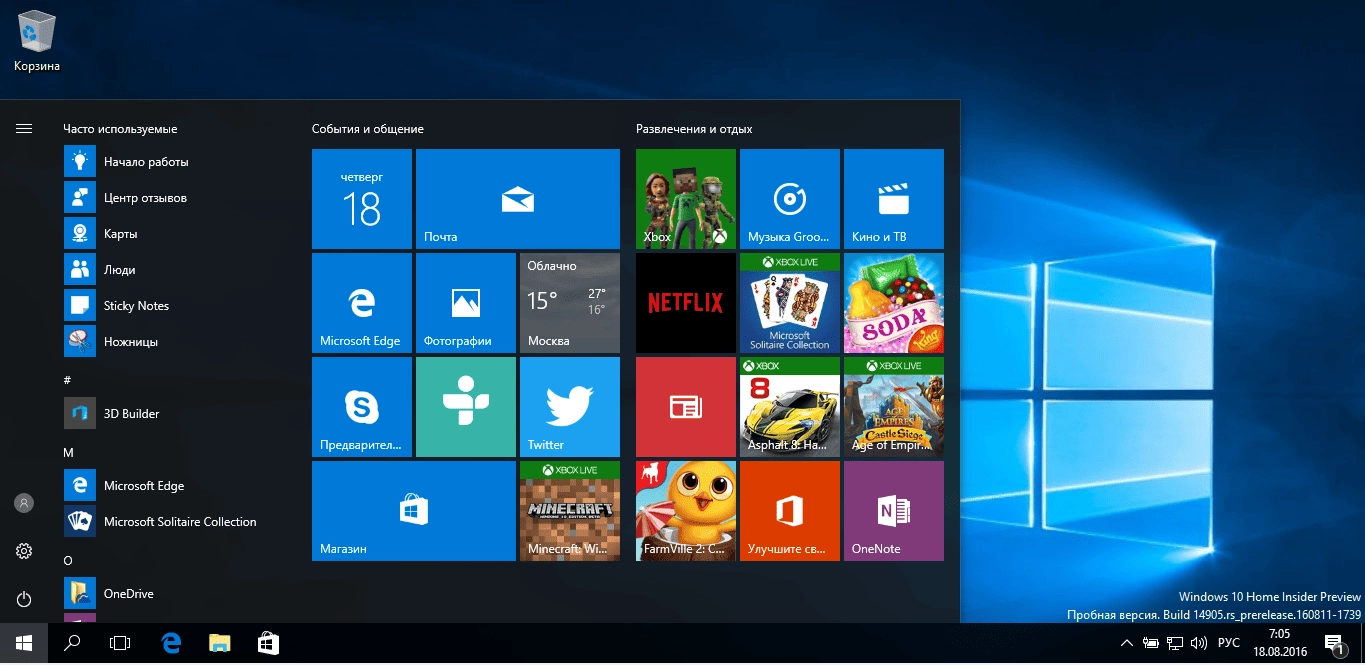The image size is (1365, 665).
Task: Switch input language РУС indicator
Action: [1230, 643]
